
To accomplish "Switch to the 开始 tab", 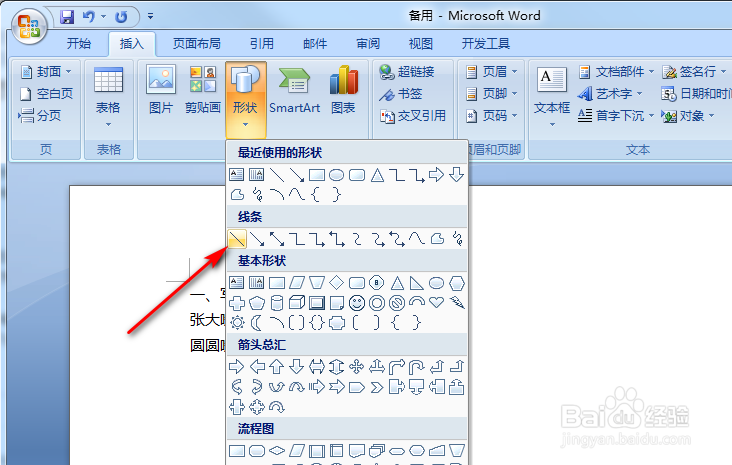I will (78, 44).
